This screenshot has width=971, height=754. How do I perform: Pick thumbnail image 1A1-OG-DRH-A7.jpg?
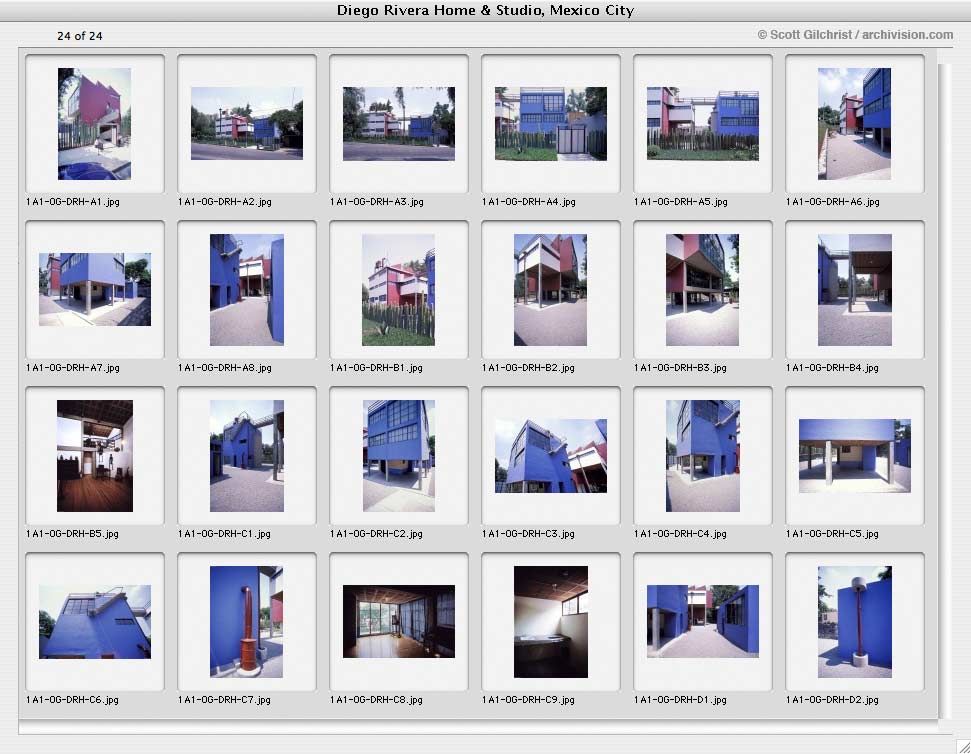click(x=94, y=290)
